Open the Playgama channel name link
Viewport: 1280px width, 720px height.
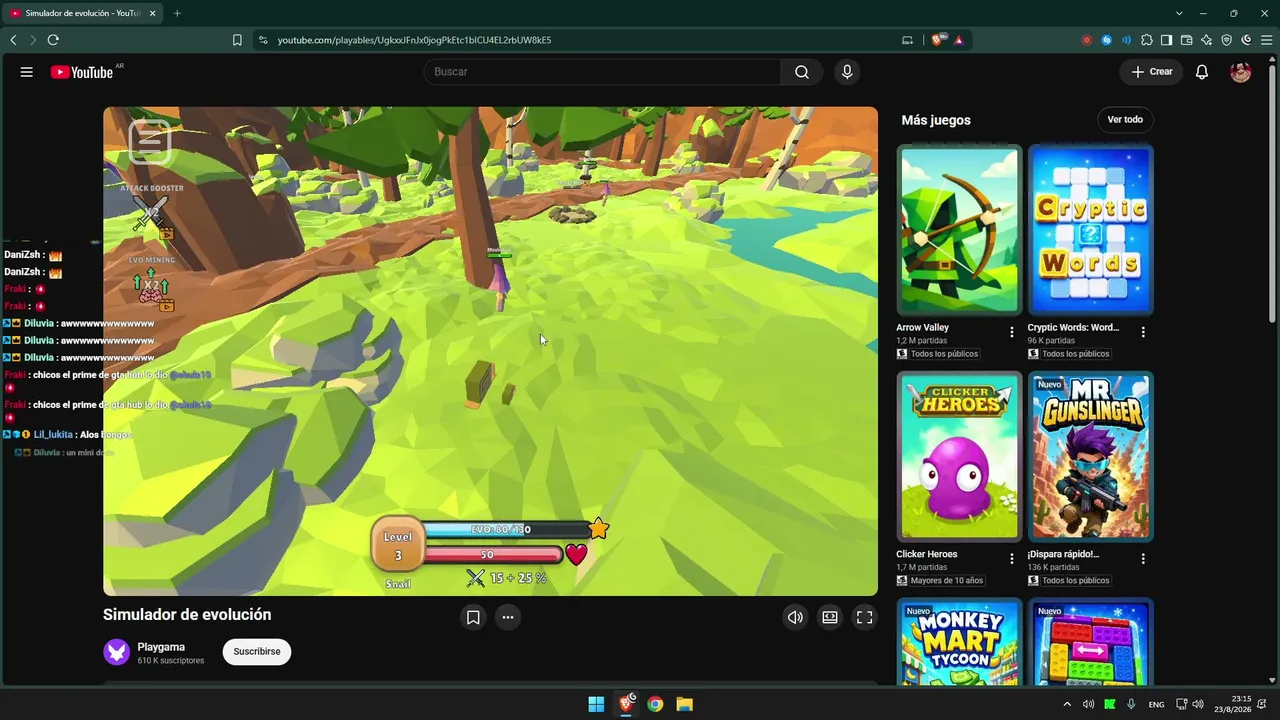(161, 647)
